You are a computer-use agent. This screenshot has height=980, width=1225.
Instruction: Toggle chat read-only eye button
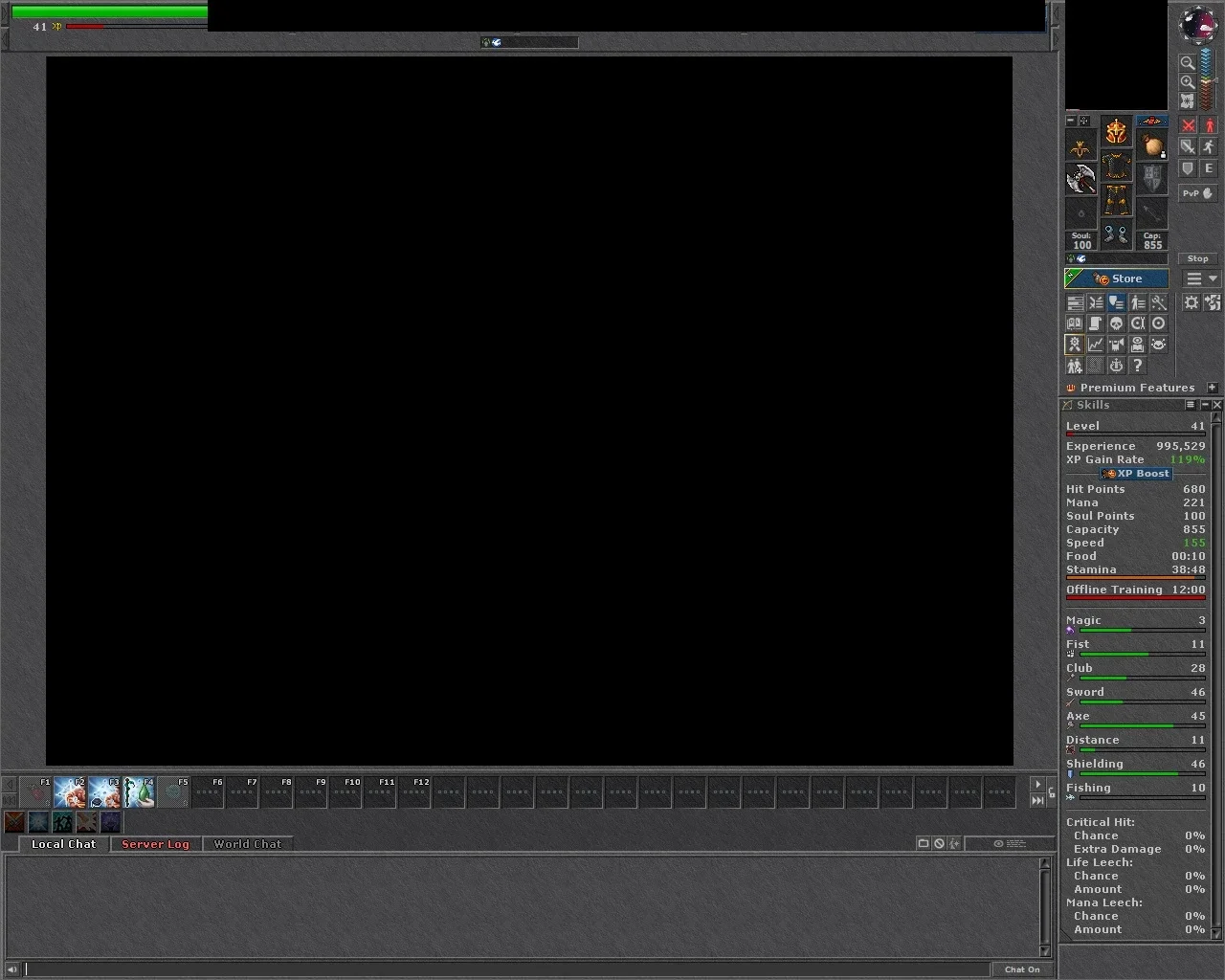tap(1011, 843)
